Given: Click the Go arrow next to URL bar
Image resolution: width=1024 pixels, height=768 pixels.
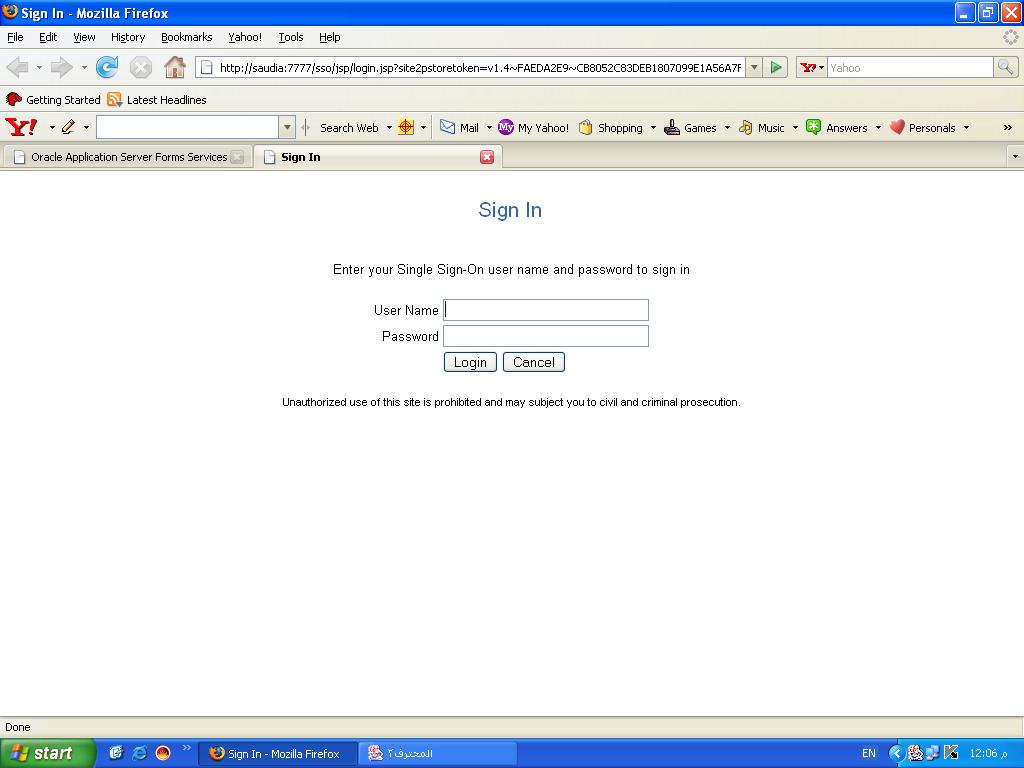Looking at the screenshot, I should pyautogui.click(x=776, y=68).
